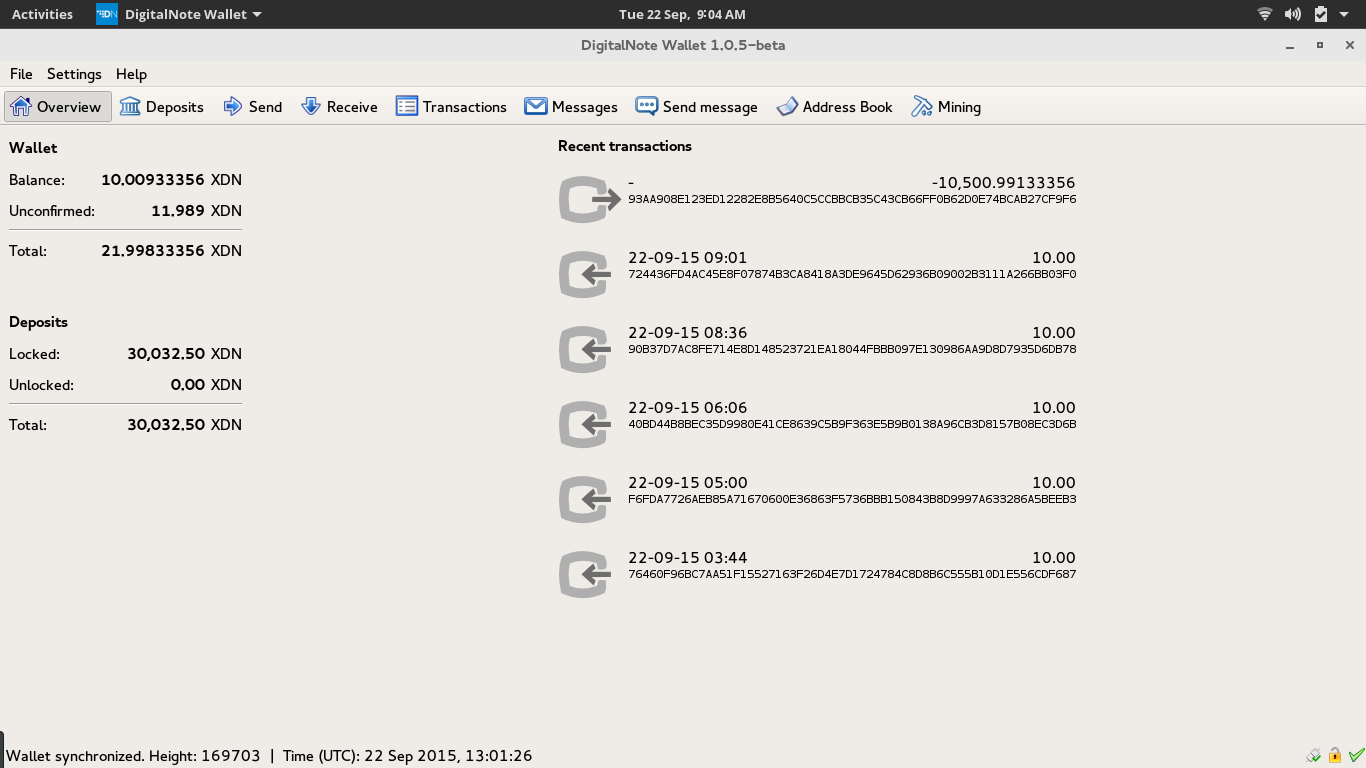Screen dimensions: 1366x768
Task: Maximize the DigitalNote Wallet window
Action: (x=1320, y=45)
